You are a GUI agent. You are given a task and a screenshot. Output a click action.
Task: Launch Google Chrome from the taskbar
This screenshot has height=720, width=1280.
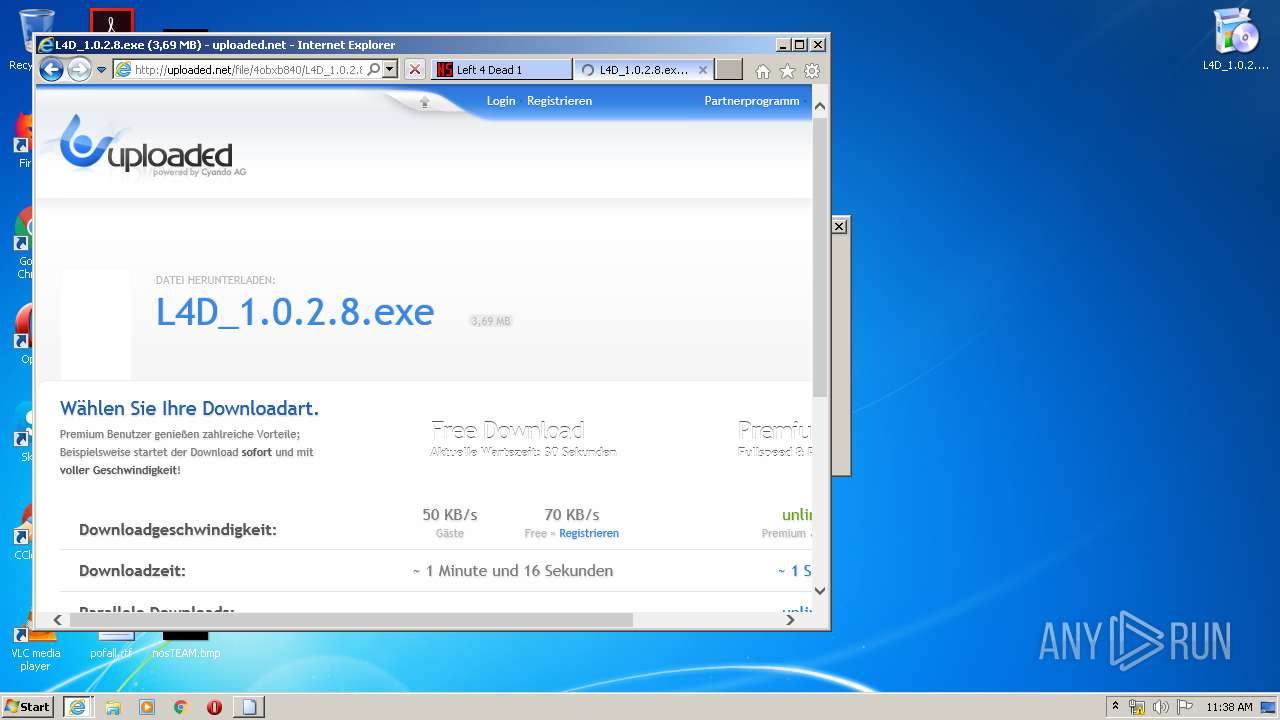181,706
